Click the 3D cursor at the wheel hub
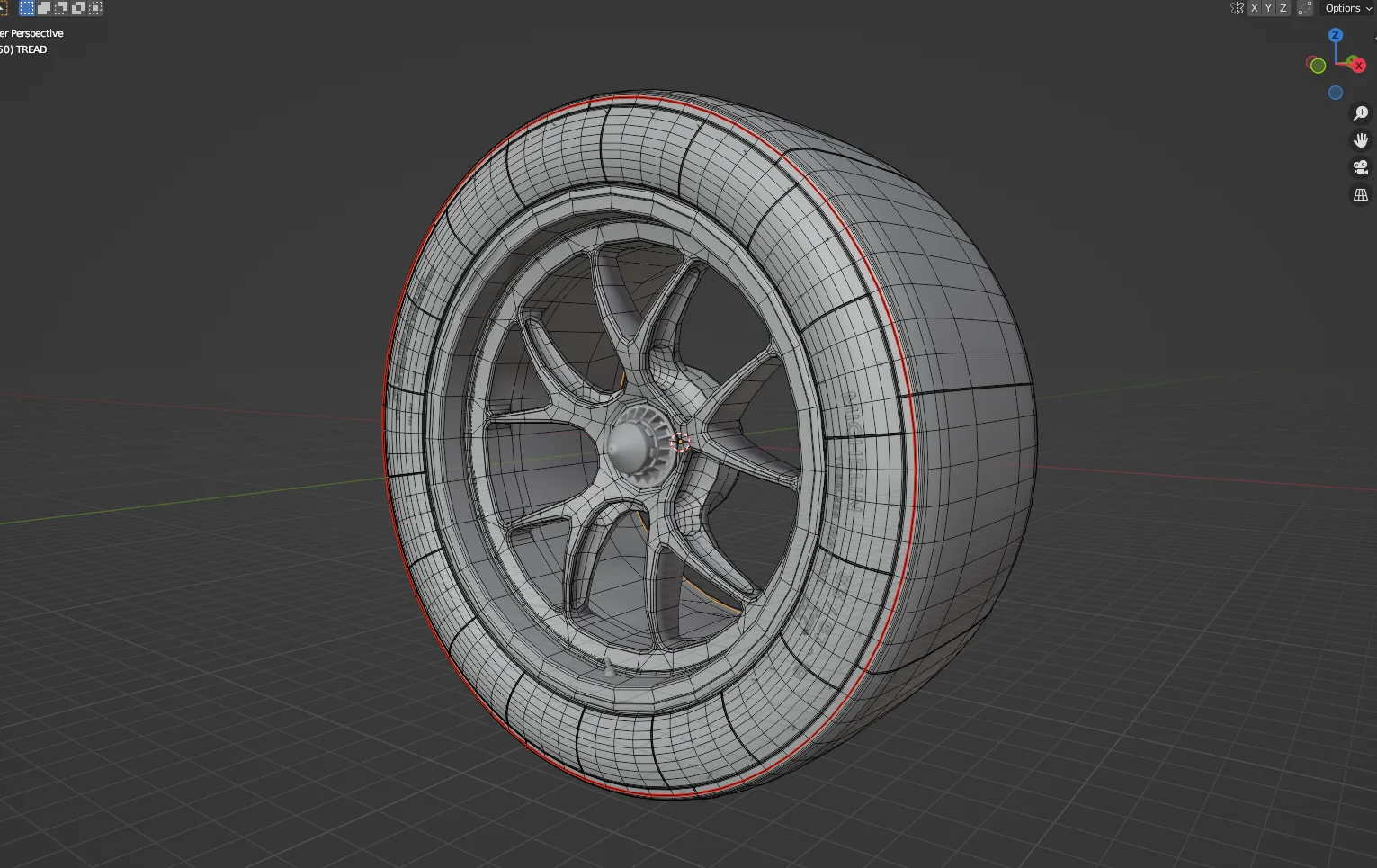Screen dimensions: 1377x868 coord(681,443)
